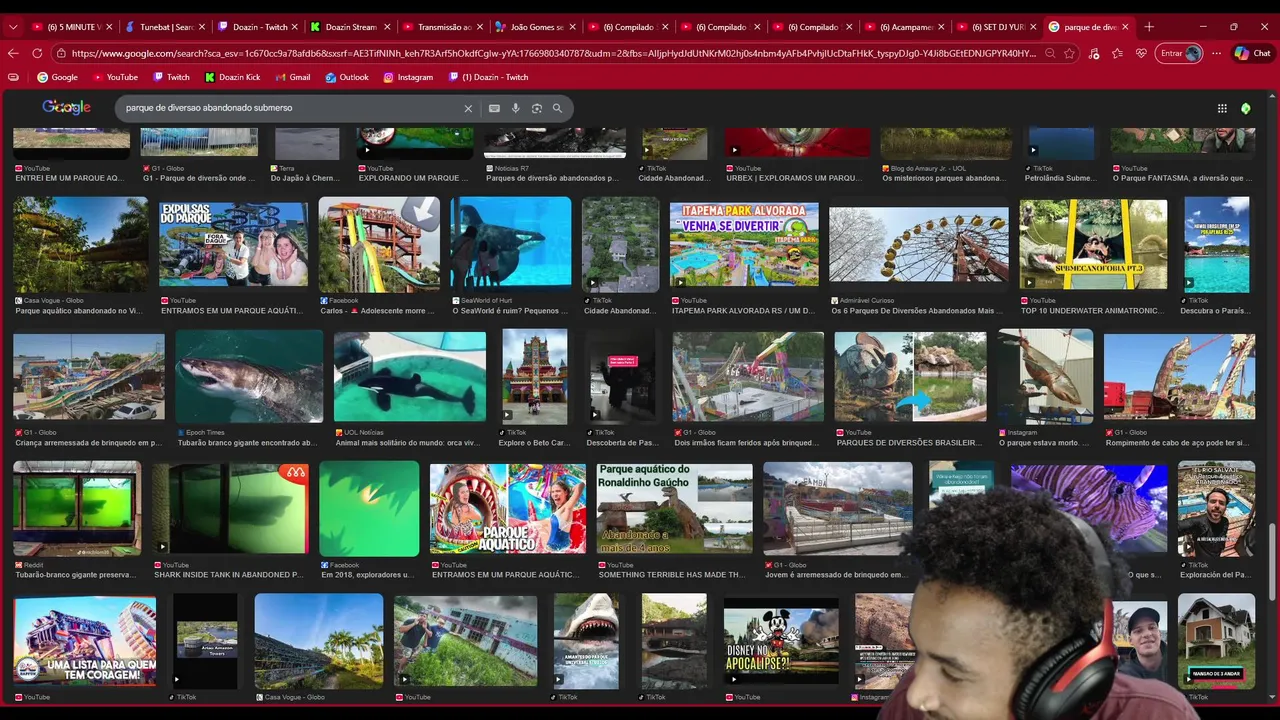Image resolution: width=1280 pixels, height=720 pixels.
Task: Open the Twitch bookmark
Action: click(171, 77)
